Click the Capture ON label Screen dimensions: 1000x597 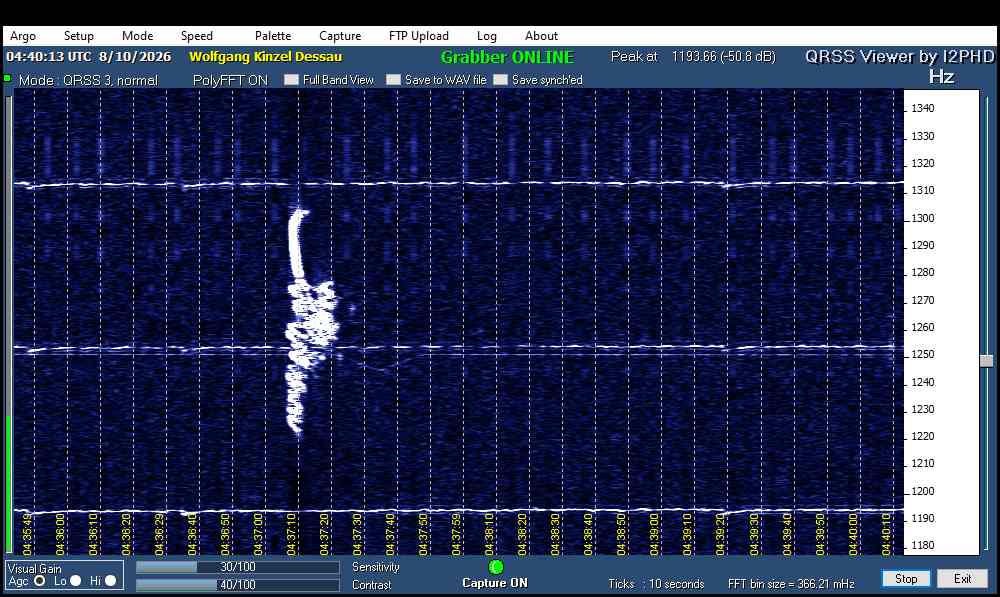point(495,583)
